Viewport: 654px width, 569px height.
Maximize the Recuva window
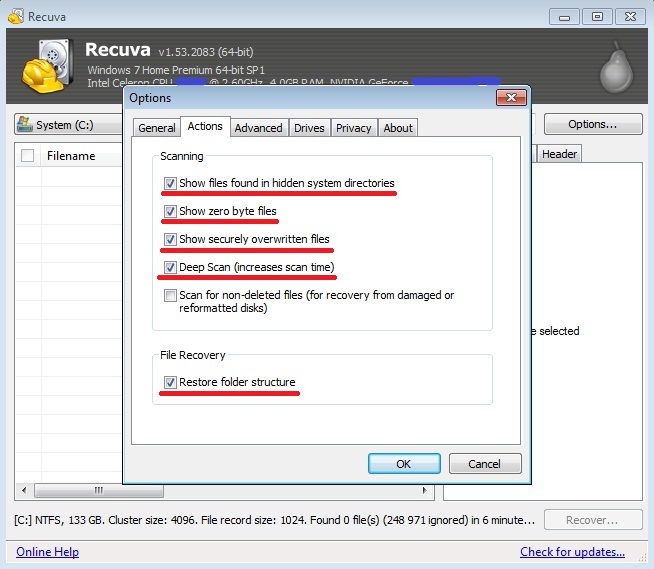597,17
